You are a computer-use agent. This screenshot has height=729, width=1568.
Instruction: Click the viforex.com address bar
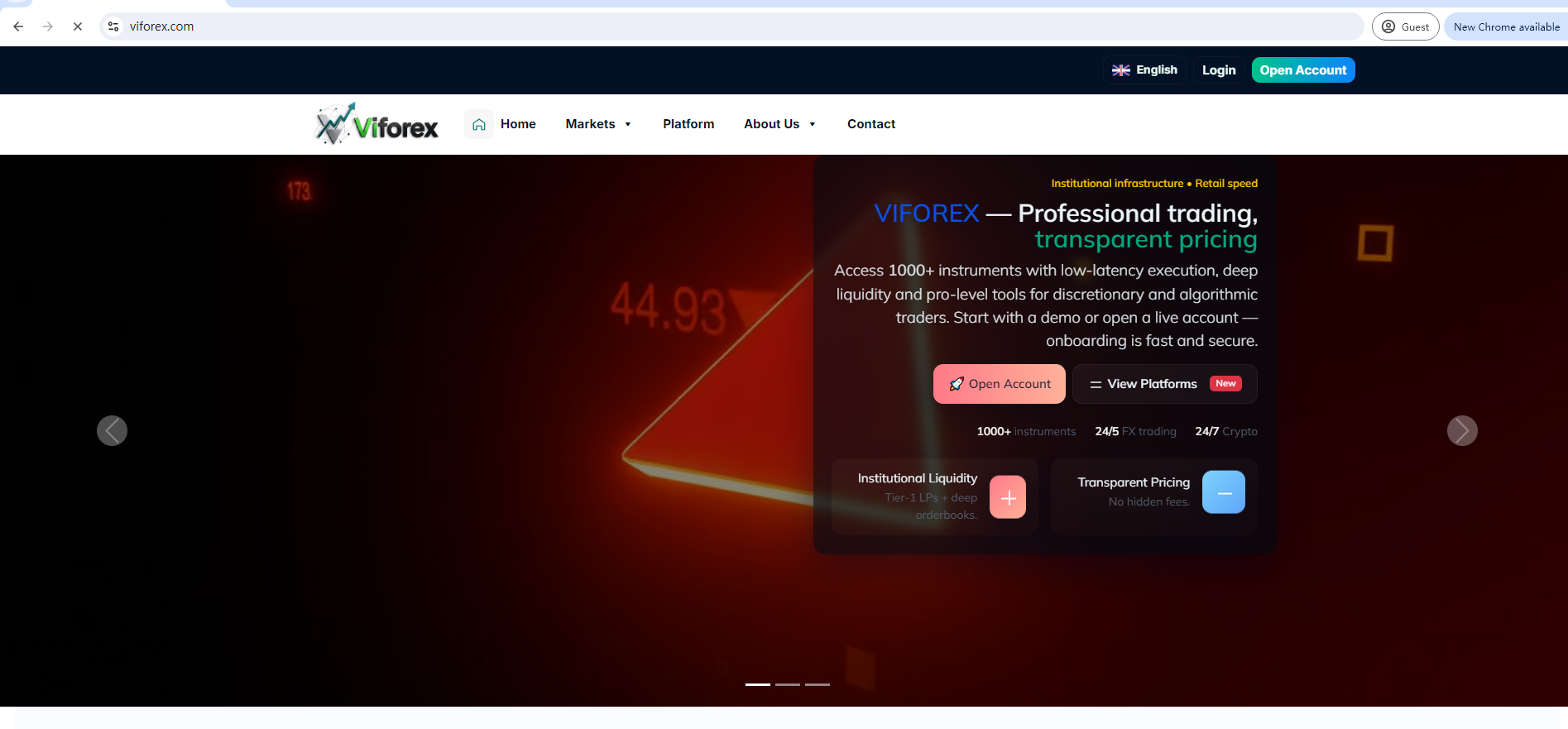point(731,26)
